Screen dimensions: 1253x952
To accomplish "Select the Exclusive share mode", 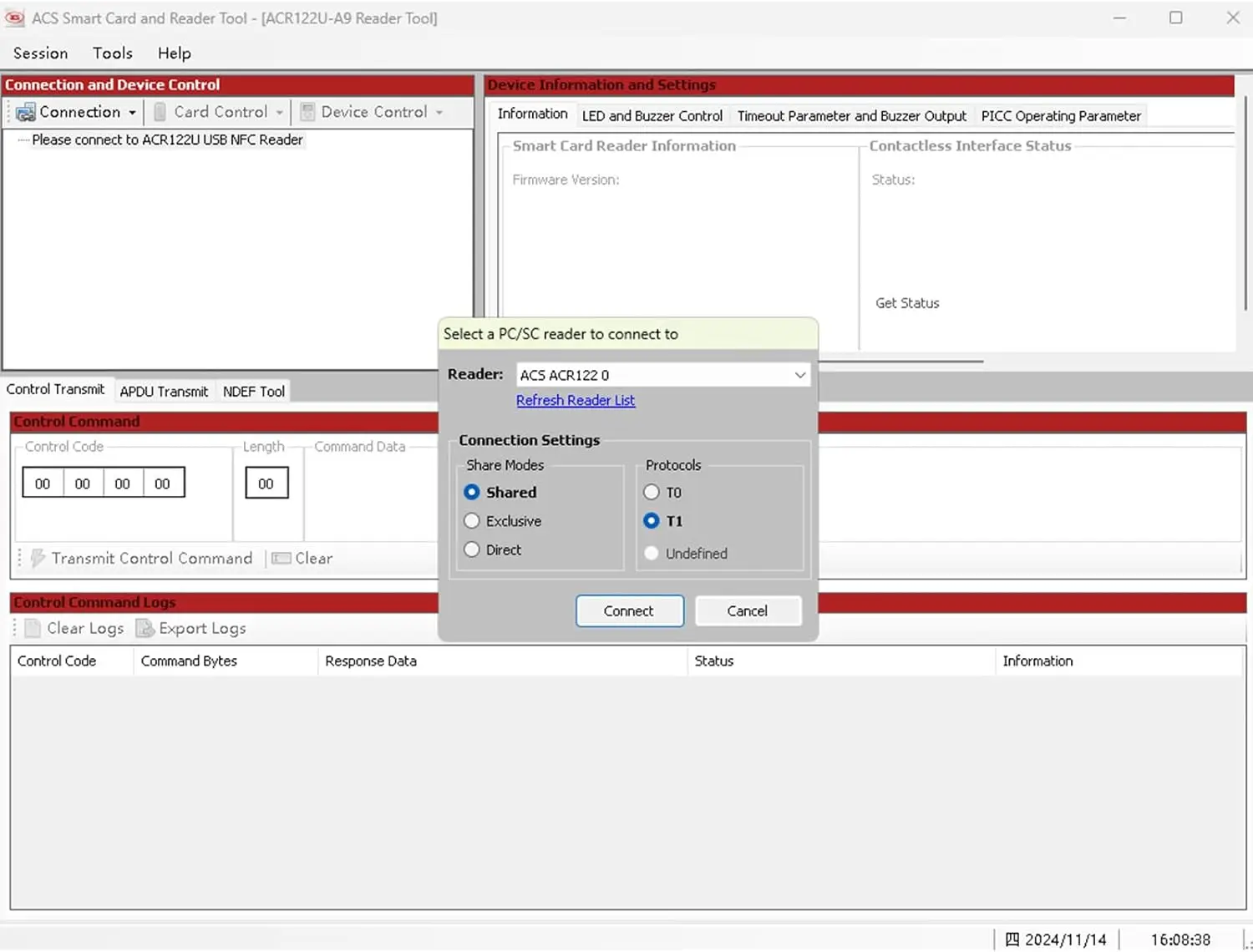I will click(x=472, y=521).
